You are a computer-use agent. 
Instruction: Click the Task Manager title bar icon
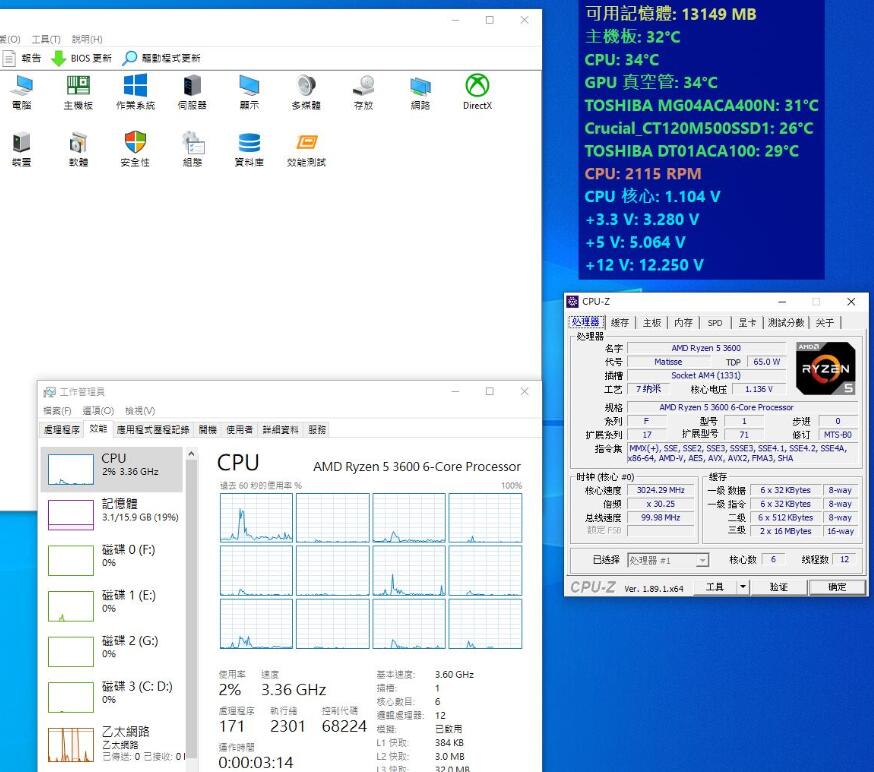(x=50, y=392)
